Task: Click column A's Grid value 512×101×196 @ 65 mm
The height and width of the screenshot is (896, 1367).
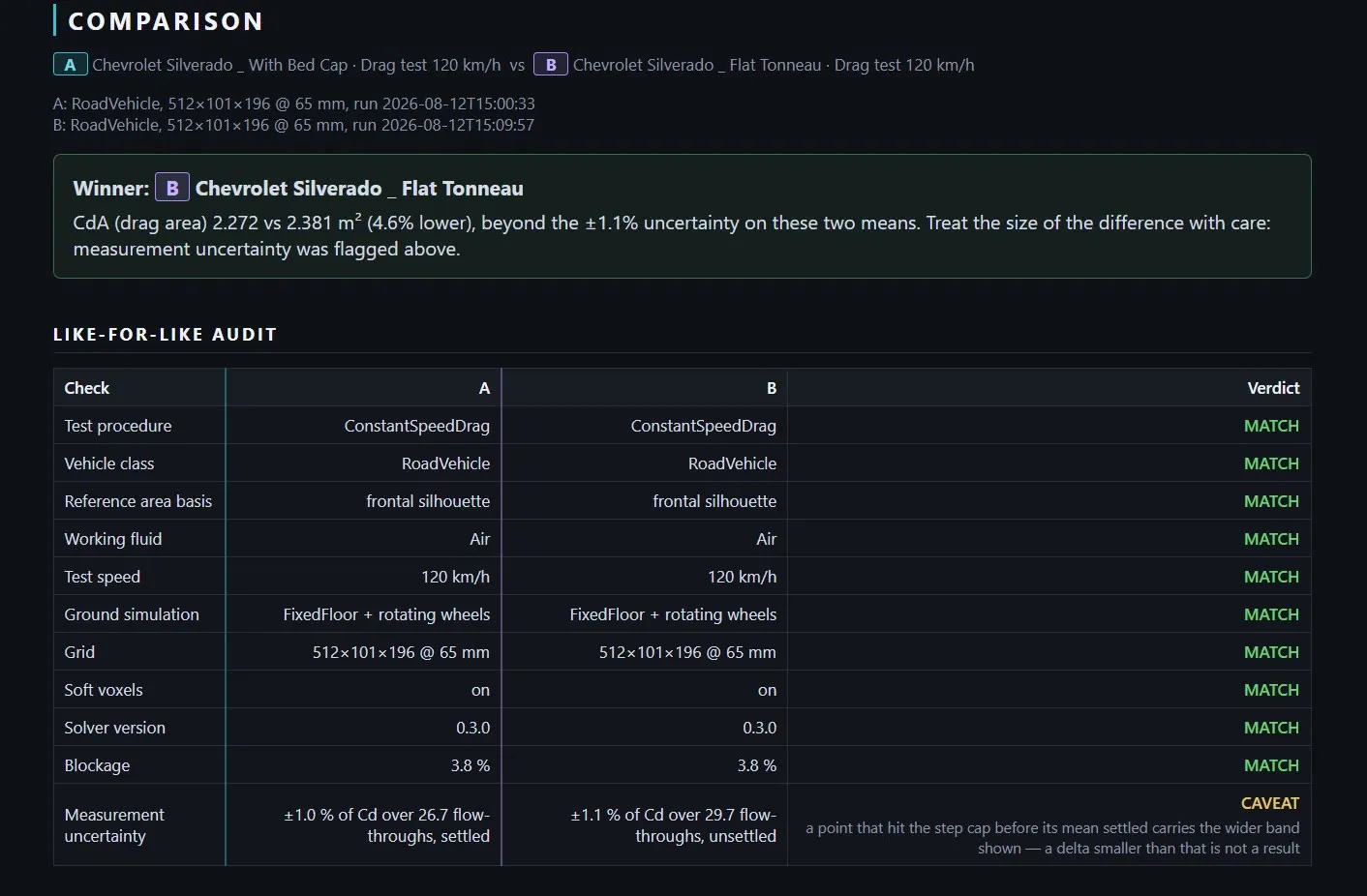Action: (401, 652)
